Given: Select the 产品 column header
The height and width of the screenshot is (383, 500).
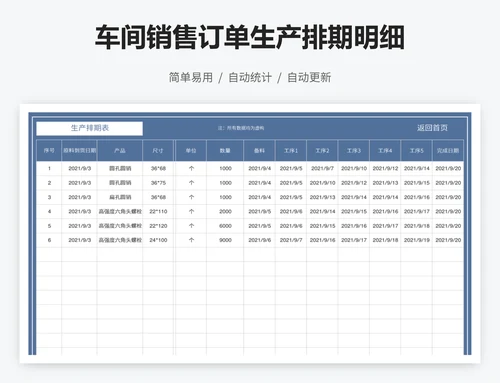Looking at the screenshot, I should [x=120, y=151].
